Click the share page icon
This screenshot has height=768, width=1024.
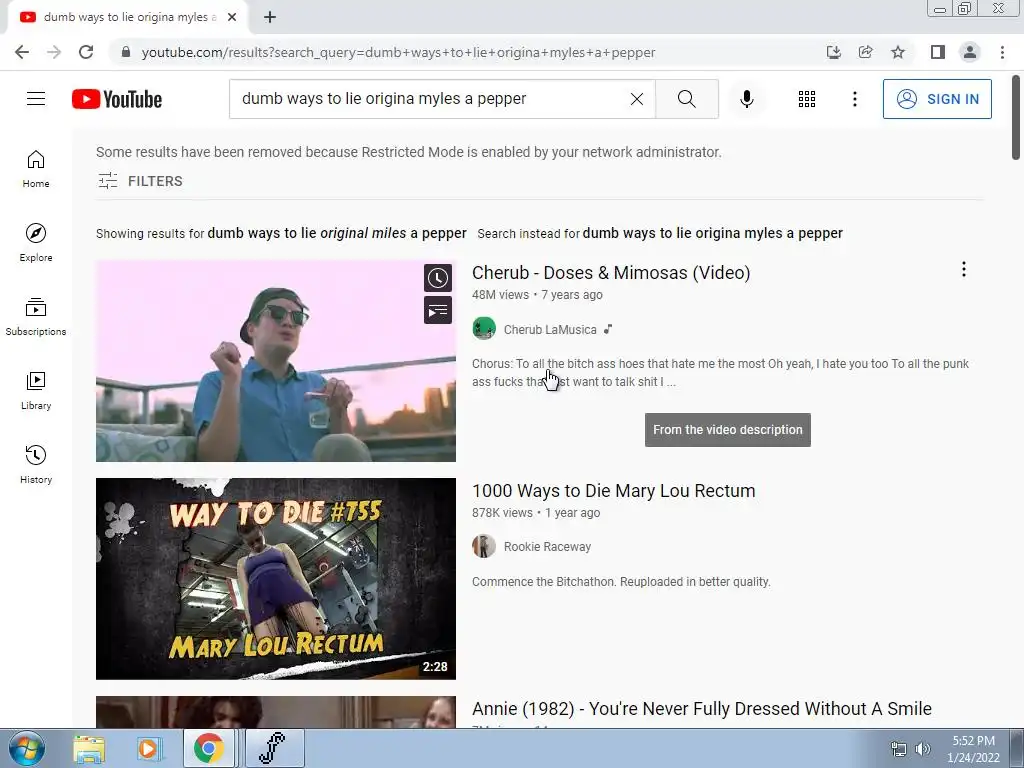pos(866,52)
